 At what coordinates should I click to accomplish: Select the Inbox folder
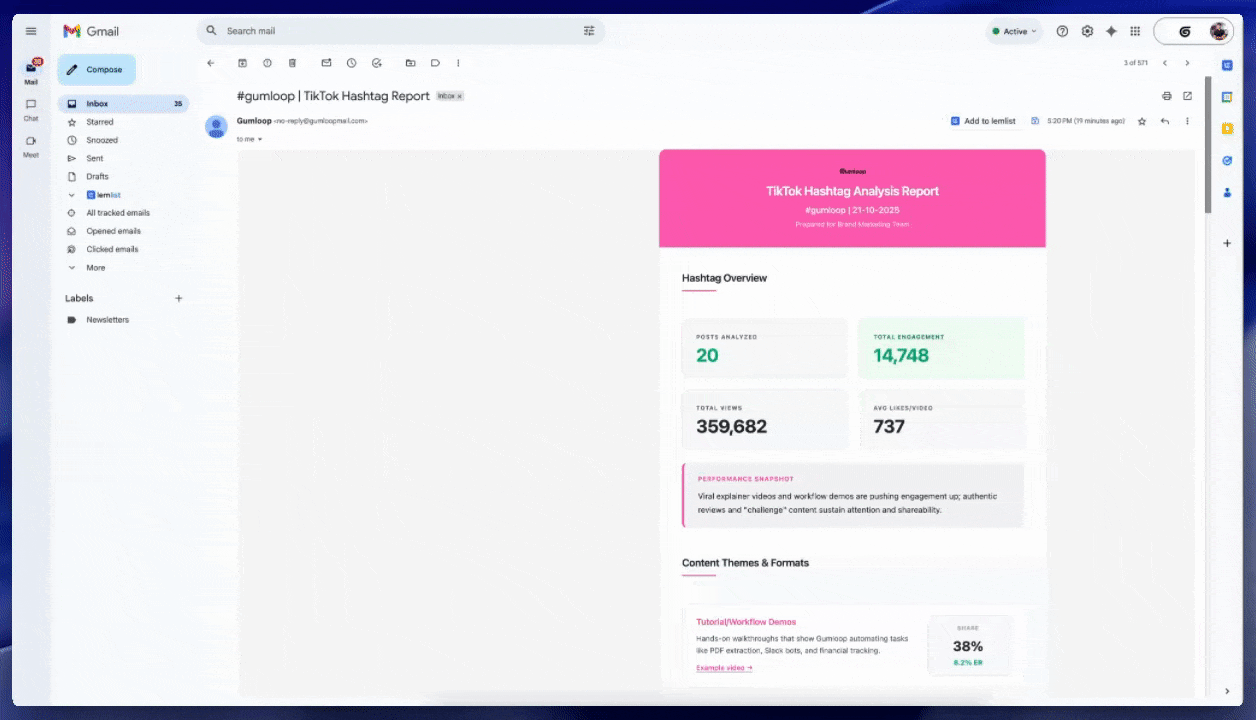(x=123, y=104)
